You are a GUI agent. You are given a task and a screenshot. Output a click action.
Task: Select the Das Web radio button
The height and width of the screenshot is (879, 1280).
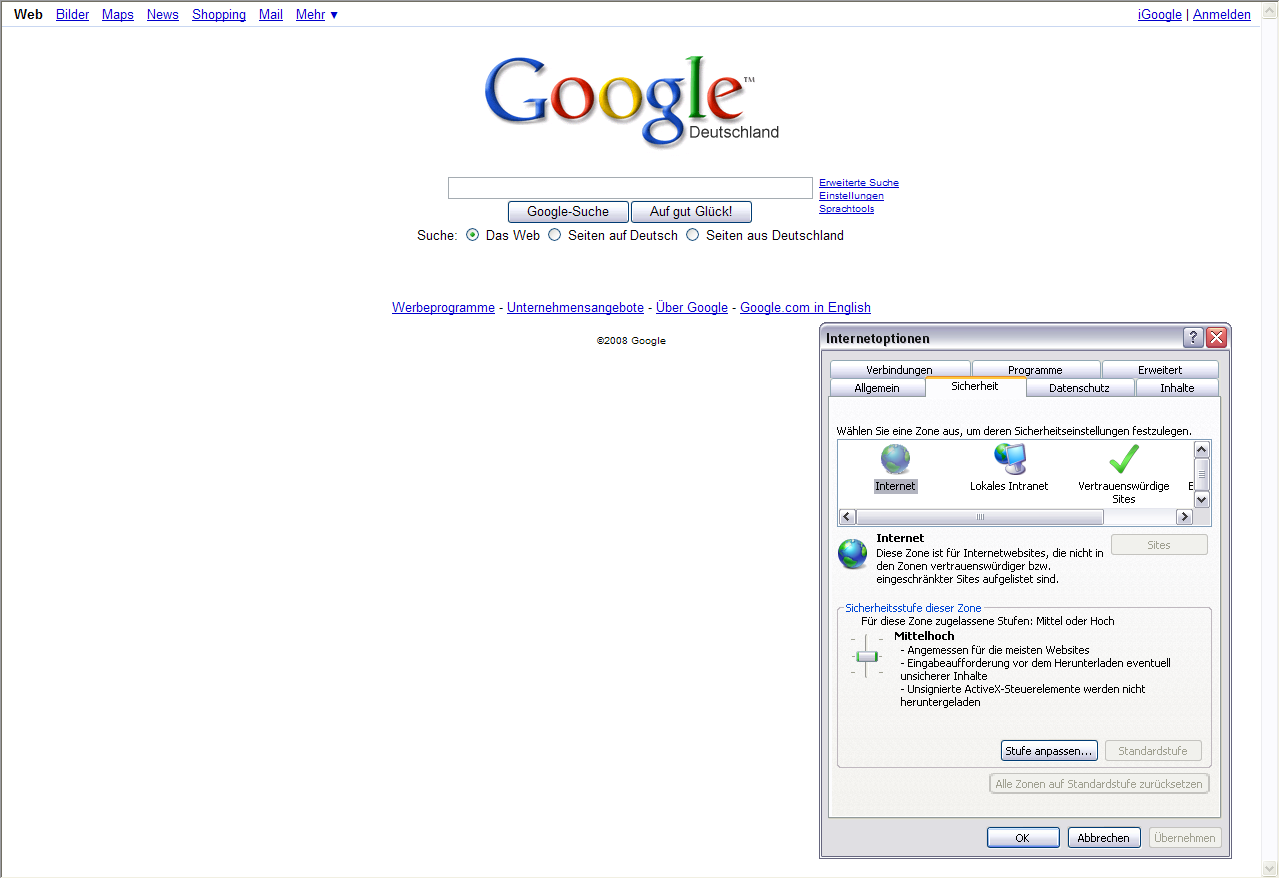473,236
